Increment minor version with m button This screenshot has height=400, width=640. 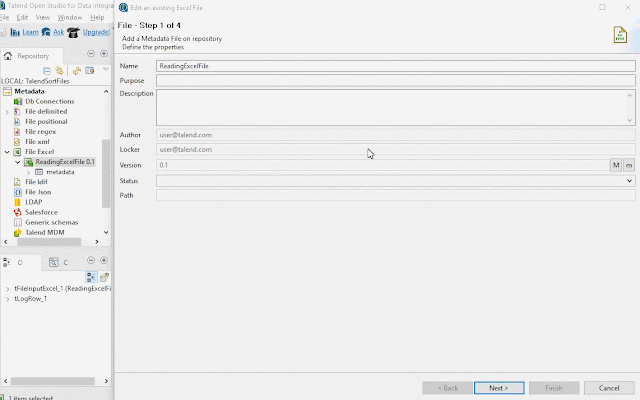(x=629, y=165)
